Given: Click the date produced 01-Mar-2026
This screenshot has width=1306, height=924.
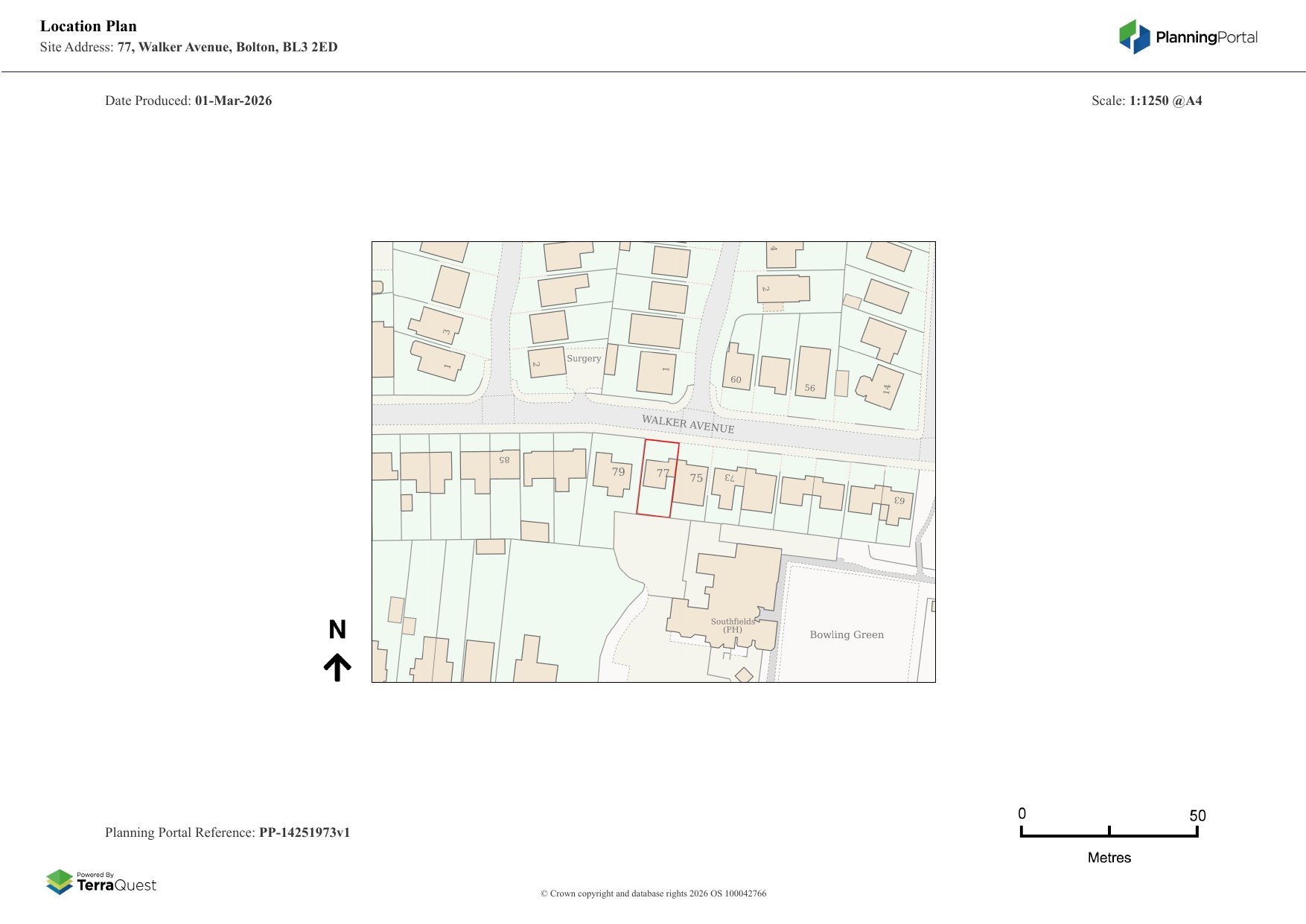Looking at the screenshot, I should pyautogui.click(x=233, y=101).
